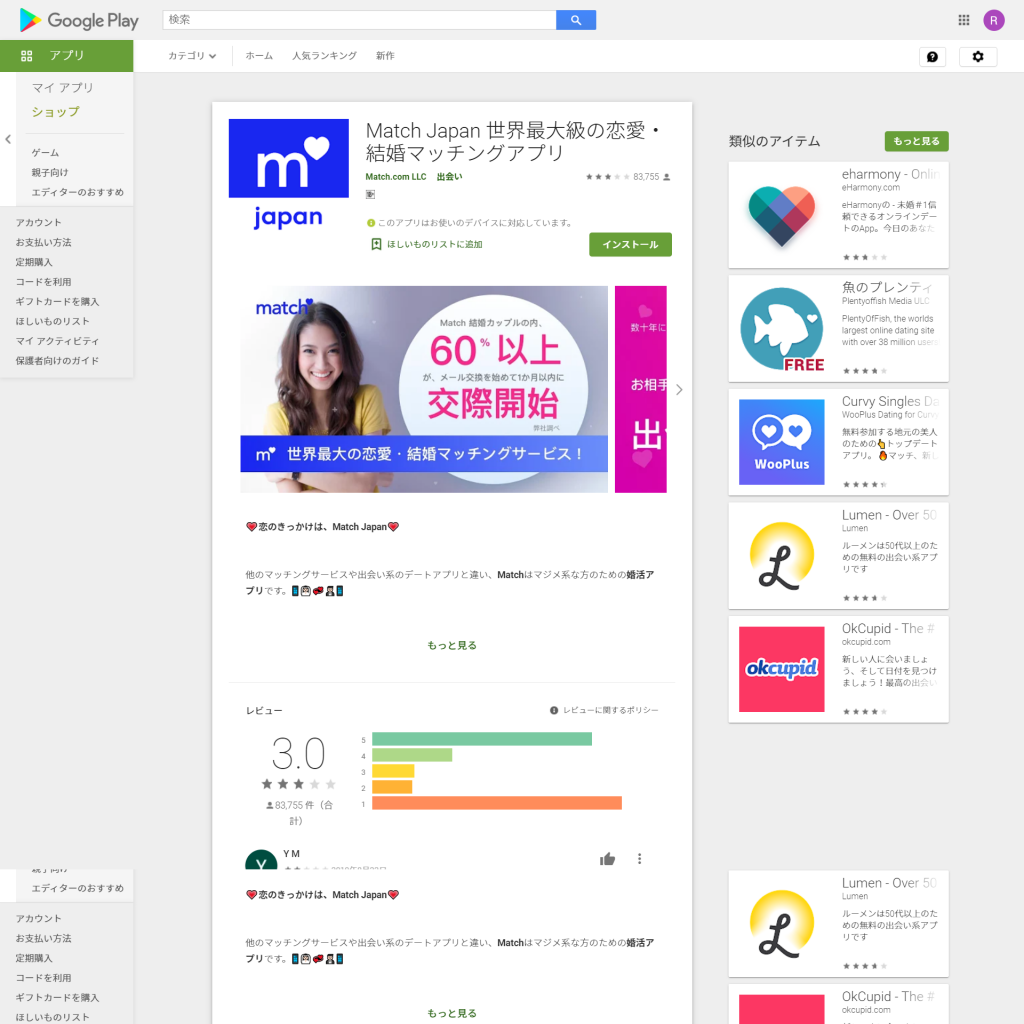1024x1024 pixels.
Task: Expand the カテゴリ dropdown
Action: [192, 56]
